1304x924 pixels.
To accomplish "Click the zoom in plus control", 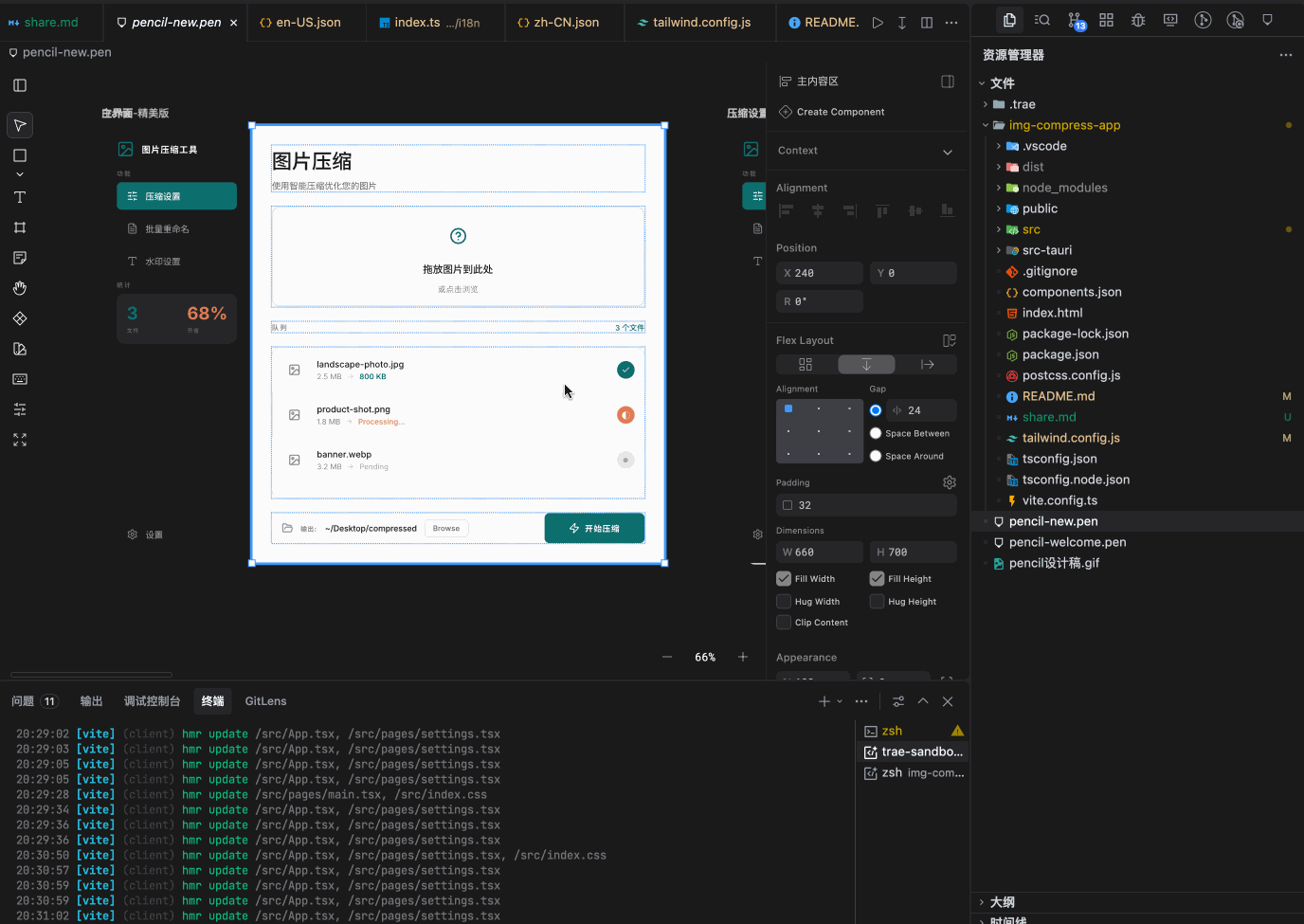I will click(x=743, y=657).
